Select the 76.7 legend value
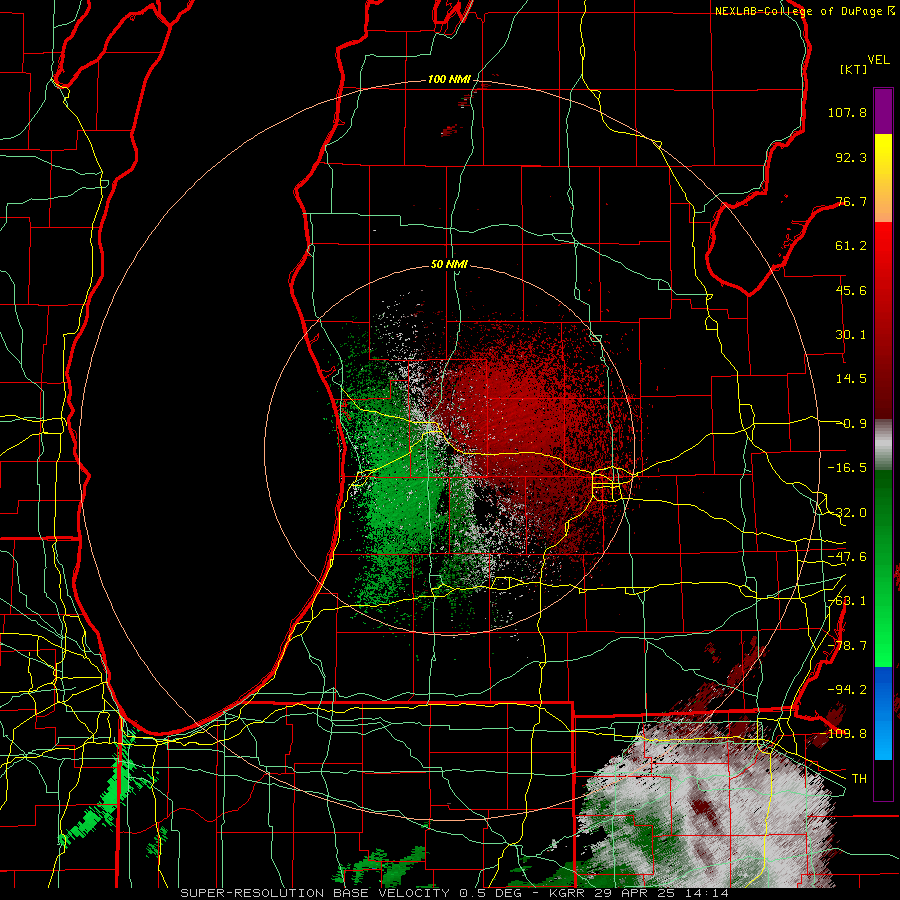This screenshot has width=900, height=900. point(851,201)
